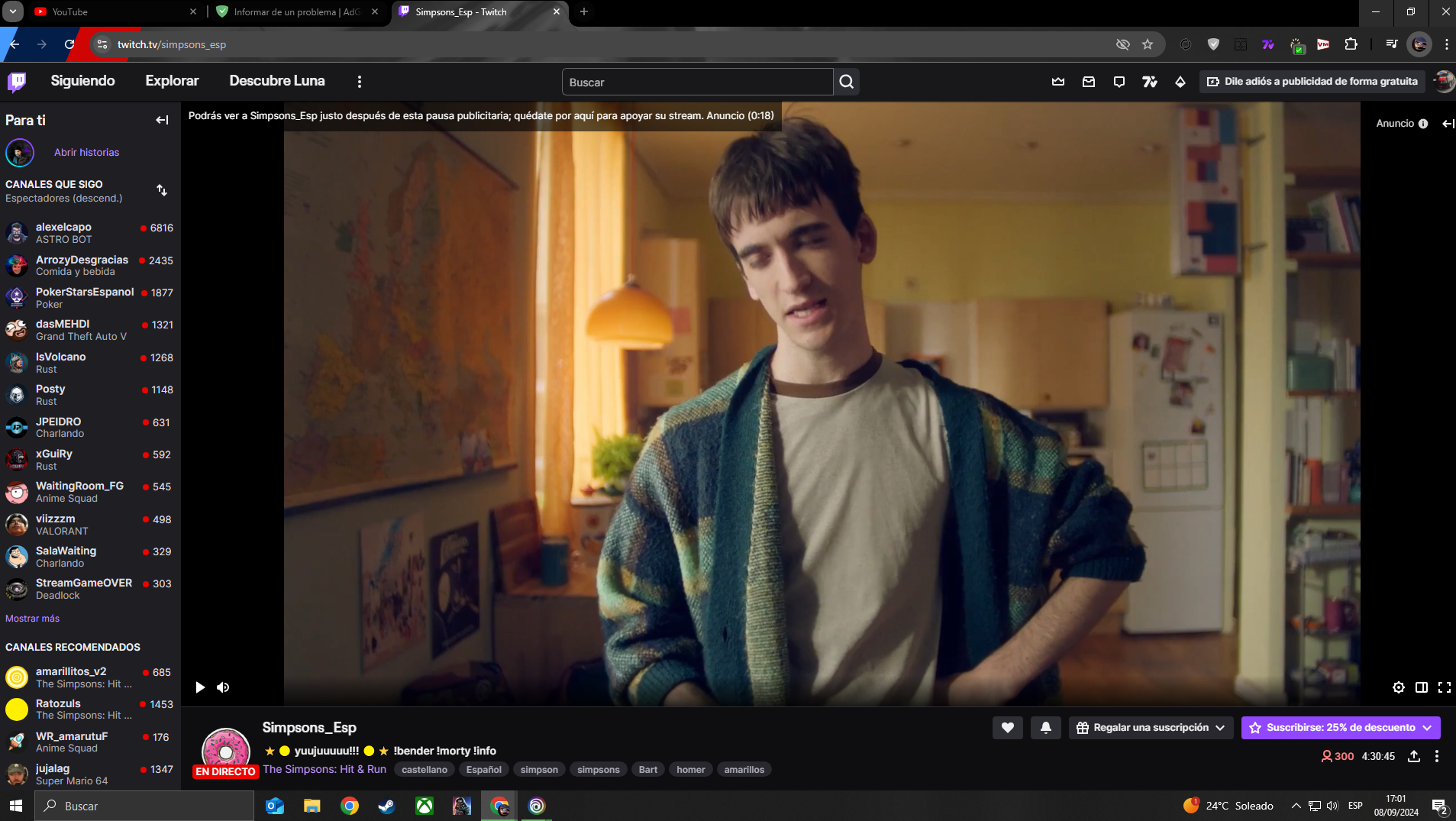
Task: Expand the Regalar una suscripción options
Action: pyautogui.click(x=1222, y=727)
